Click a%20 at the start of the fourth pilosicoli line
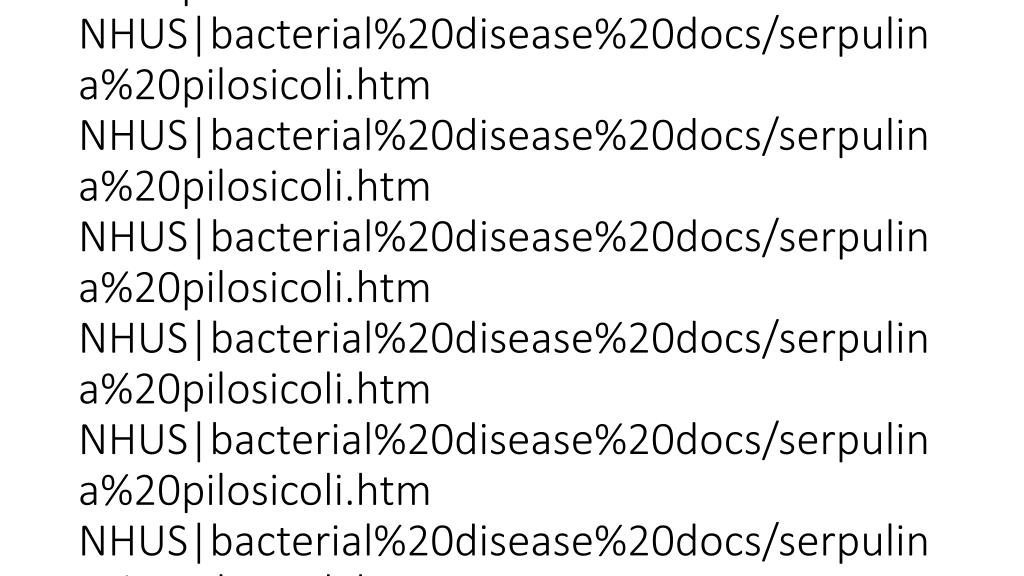Image resolution: width=1024 pixels, height=576 pixels. click(127, 391)
